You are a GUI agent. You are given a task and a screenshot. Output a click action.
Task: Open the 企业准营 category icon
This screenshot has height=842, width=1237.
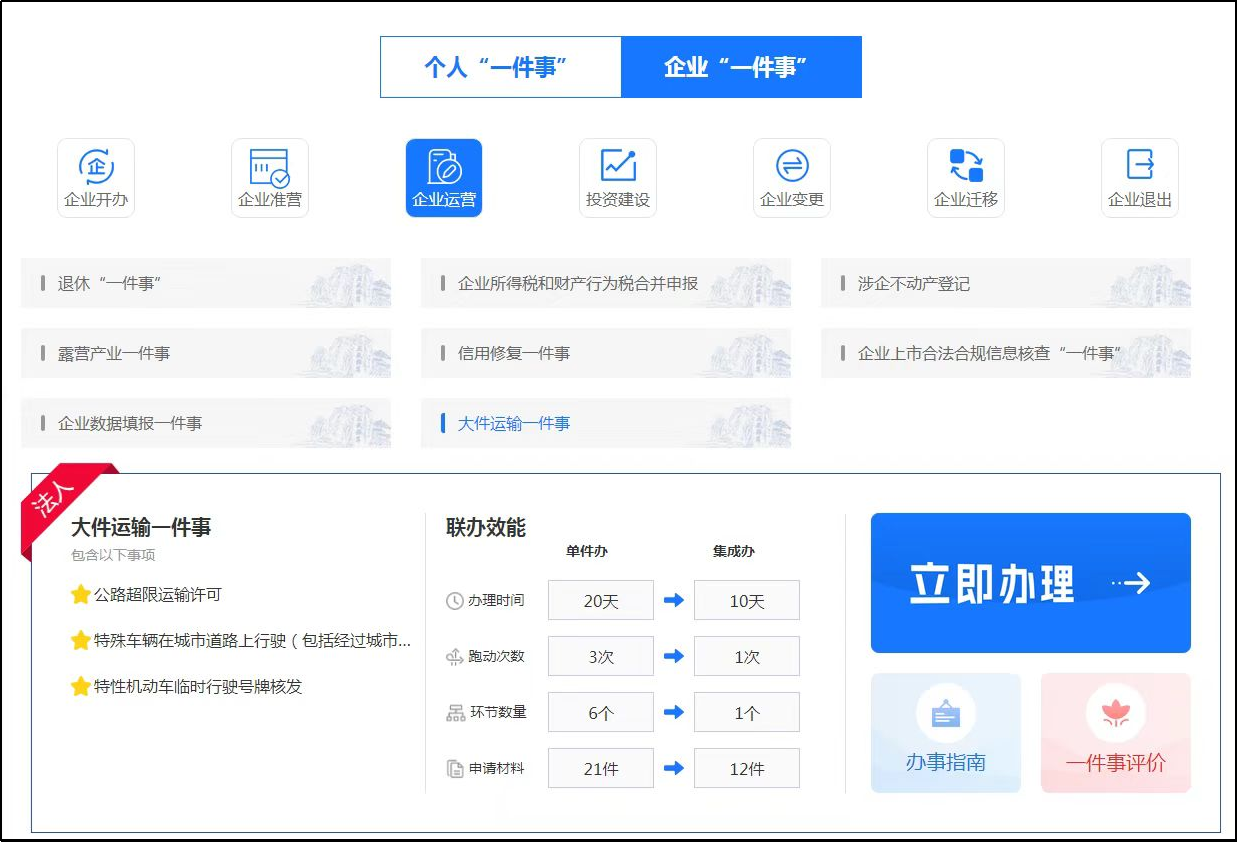point(270,177)
